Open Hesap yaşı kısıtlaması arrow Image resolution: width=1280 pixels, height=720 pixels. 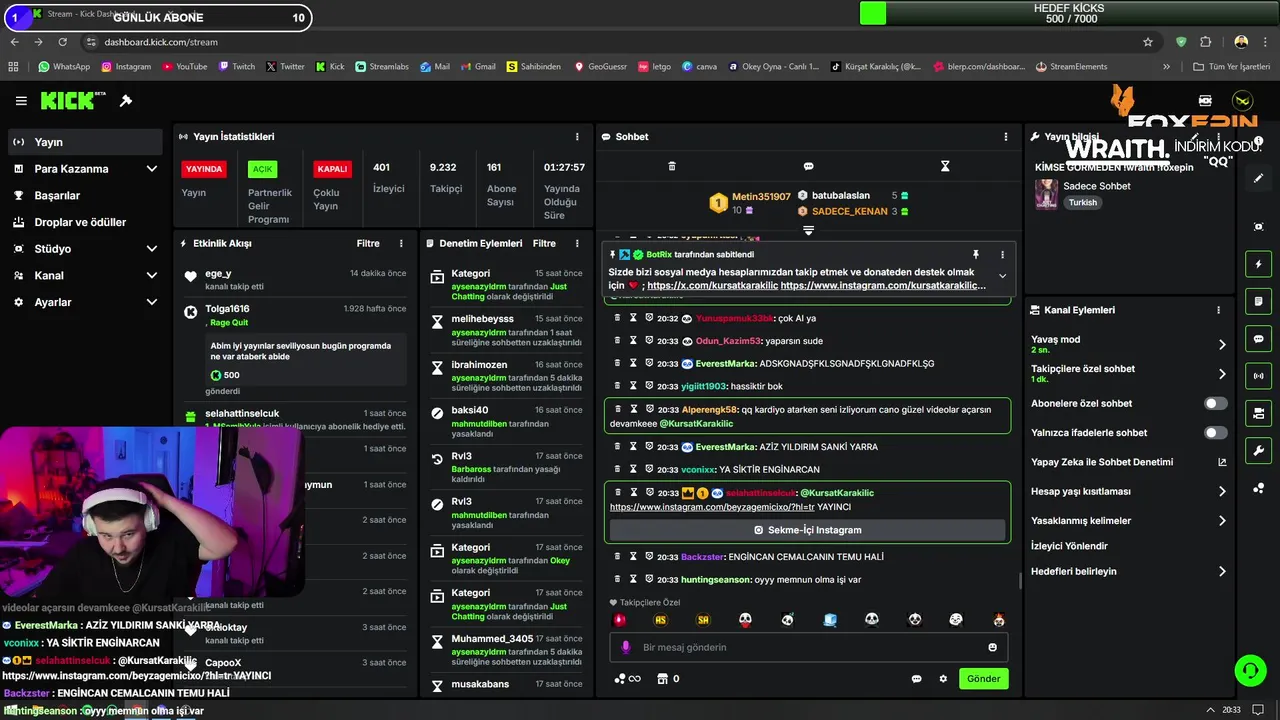tap(1222, 492)
